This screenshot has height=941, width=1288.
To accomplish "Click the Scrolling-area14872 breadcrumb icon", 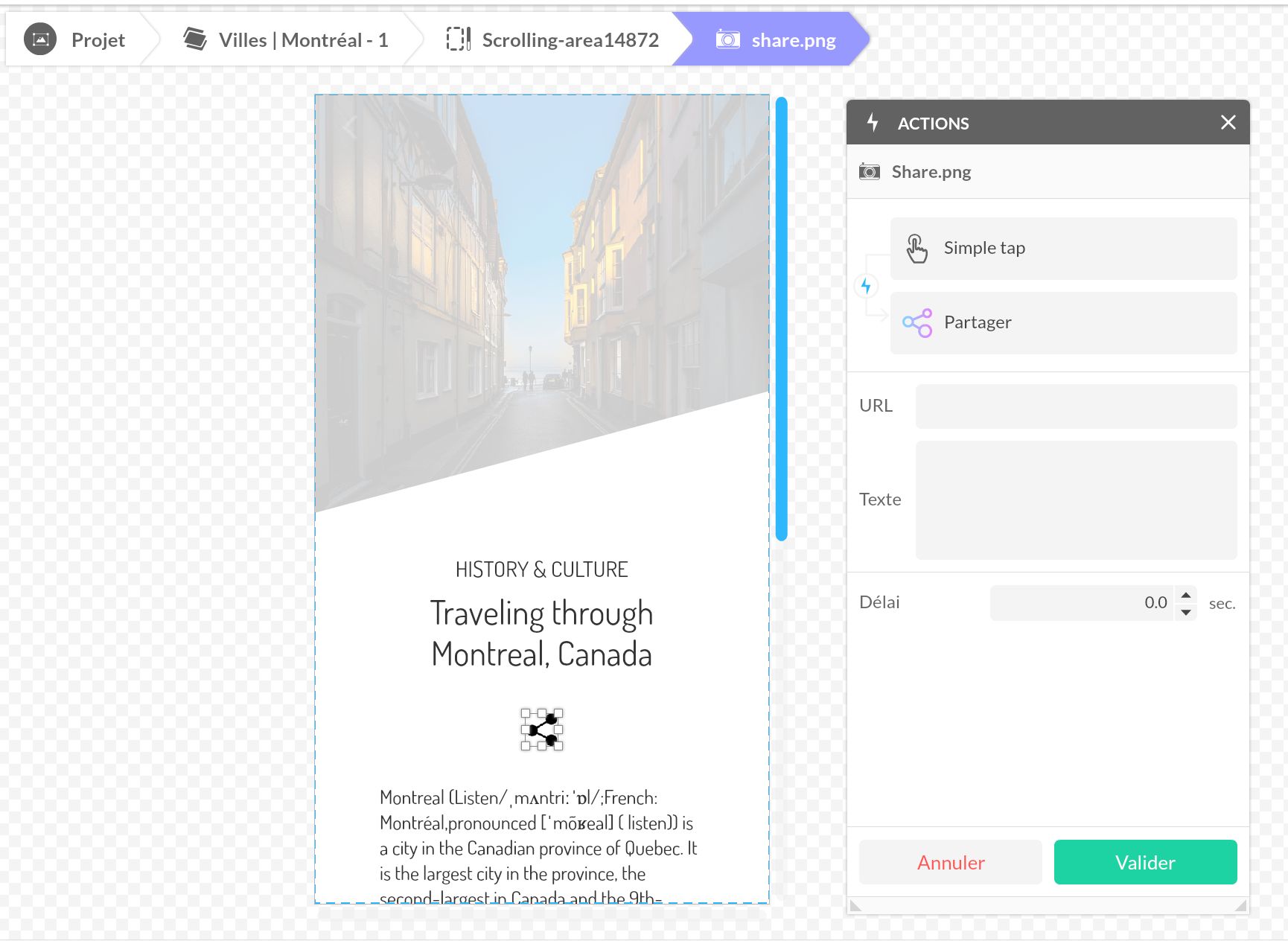I will [x=458, y=39].
